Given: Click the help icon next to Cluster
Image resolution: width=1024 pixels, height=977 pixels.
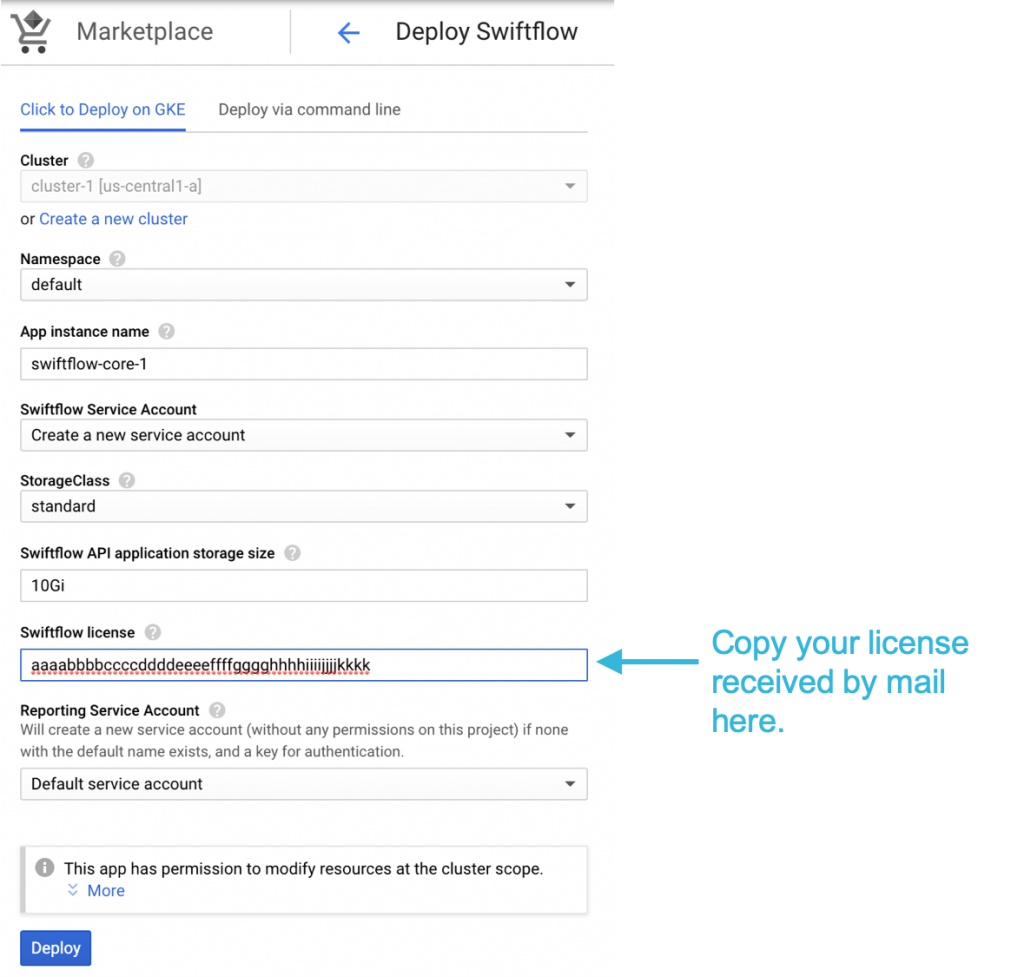Looking at the screenshot, I should [86, 160].
